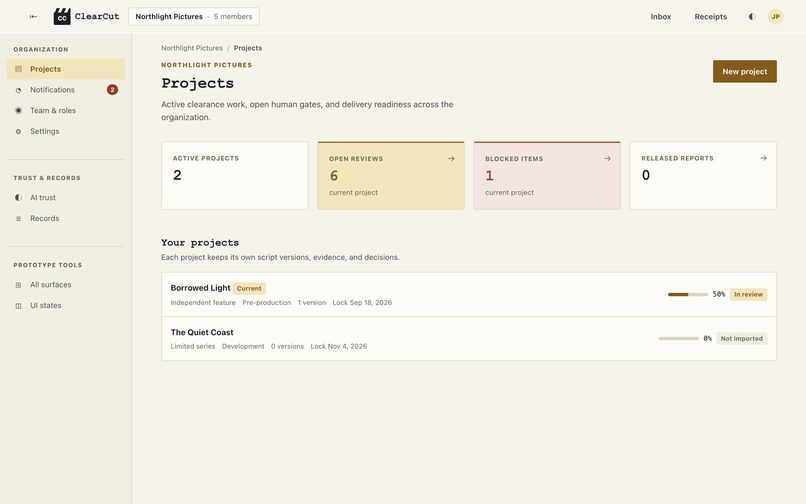Viewport: 806px width, 504px height.
Task: Click the Current badge on Borrowed Light
Action: pyautogui.click(x=249, y=289)
